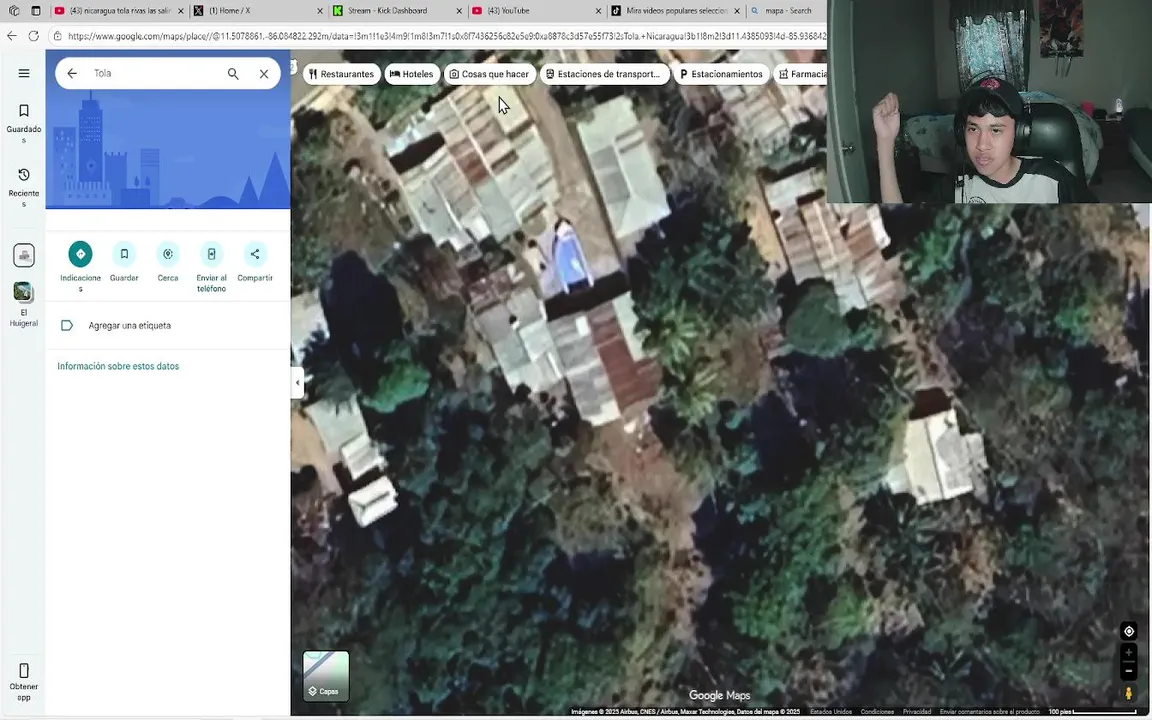
Task: Click Estados Unidos footer link
Action: point(831,712)
